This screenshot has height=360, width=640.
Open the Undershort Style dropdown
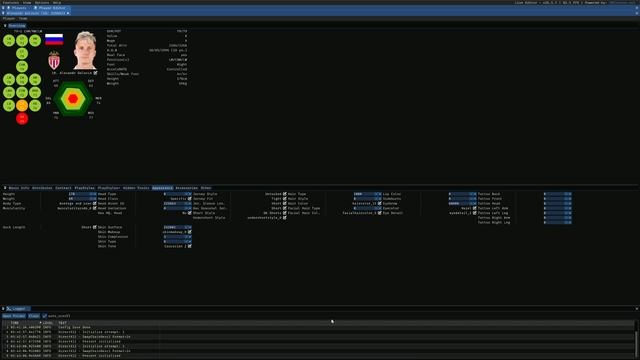pos(285,218)
